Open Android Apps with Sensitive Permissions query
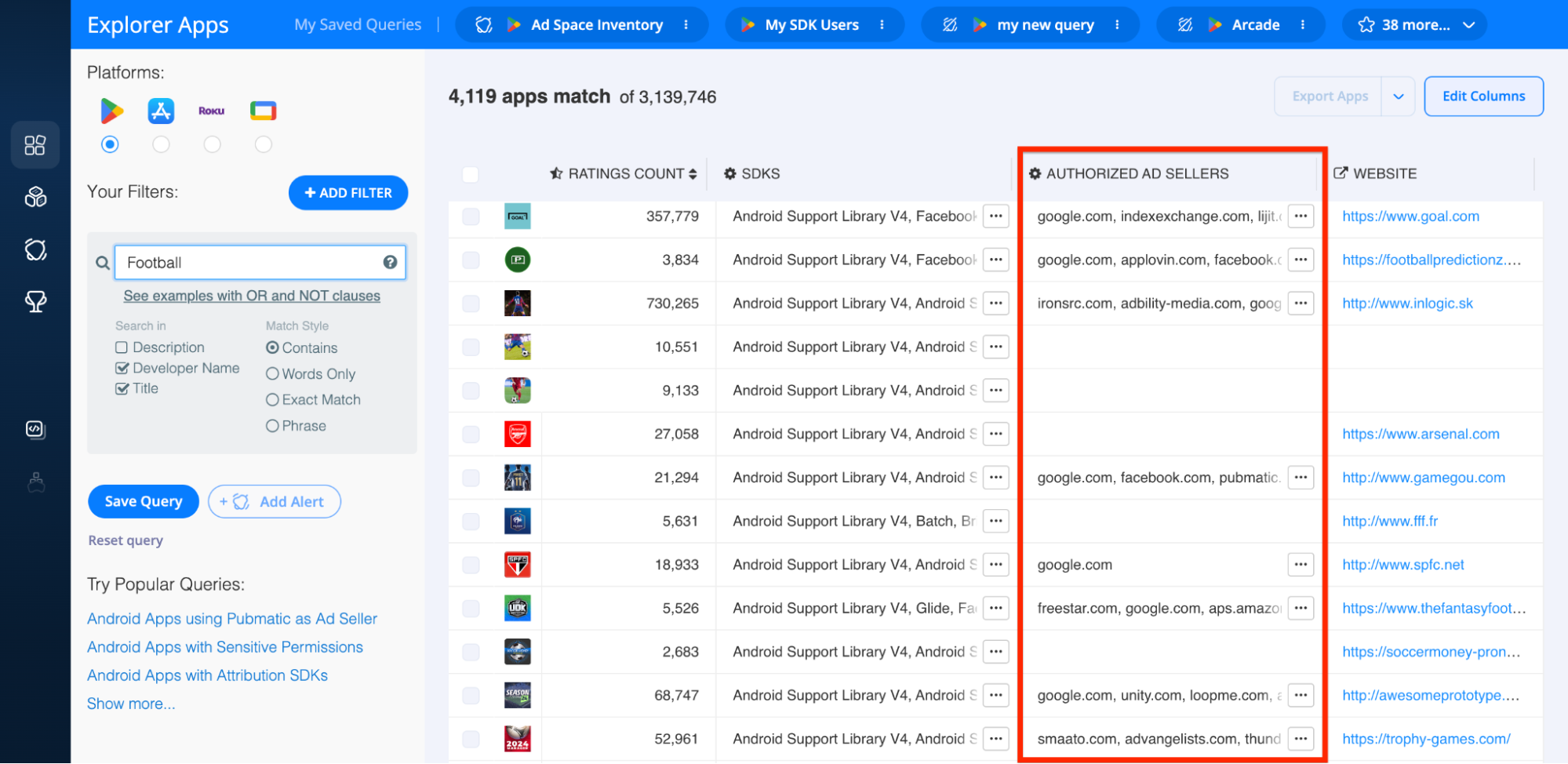 [x=225, y=647]
